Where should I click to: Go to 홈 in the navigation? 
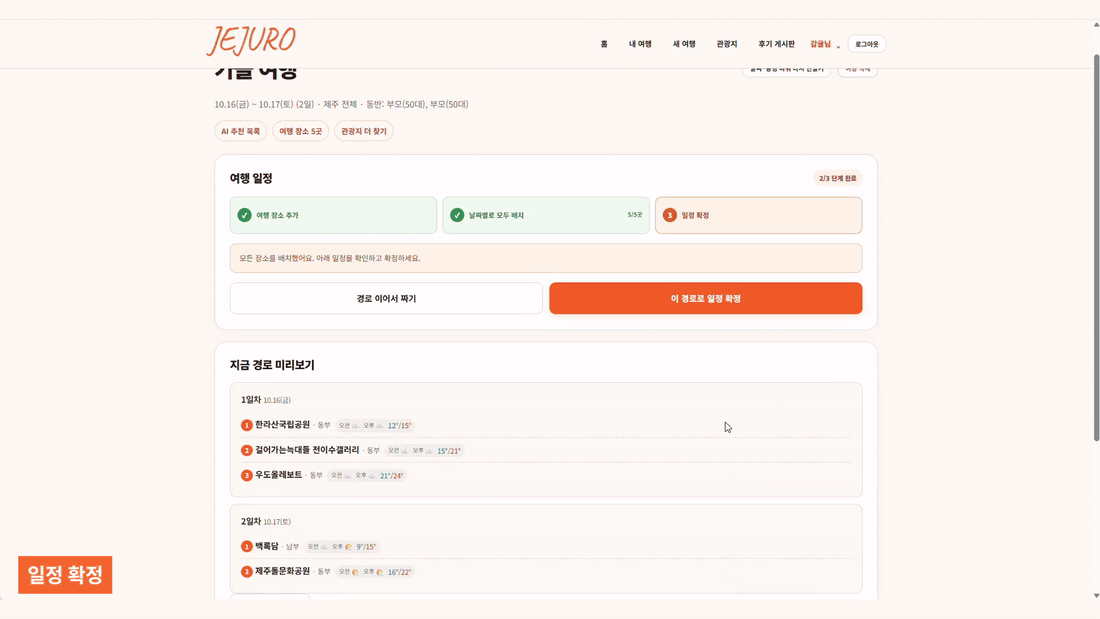click(x=604, y=44)
